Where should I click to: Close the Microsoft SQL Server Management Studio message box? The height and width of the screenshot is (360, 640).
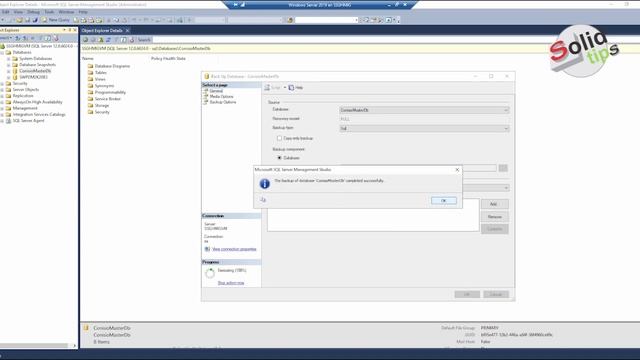[457, 169]
